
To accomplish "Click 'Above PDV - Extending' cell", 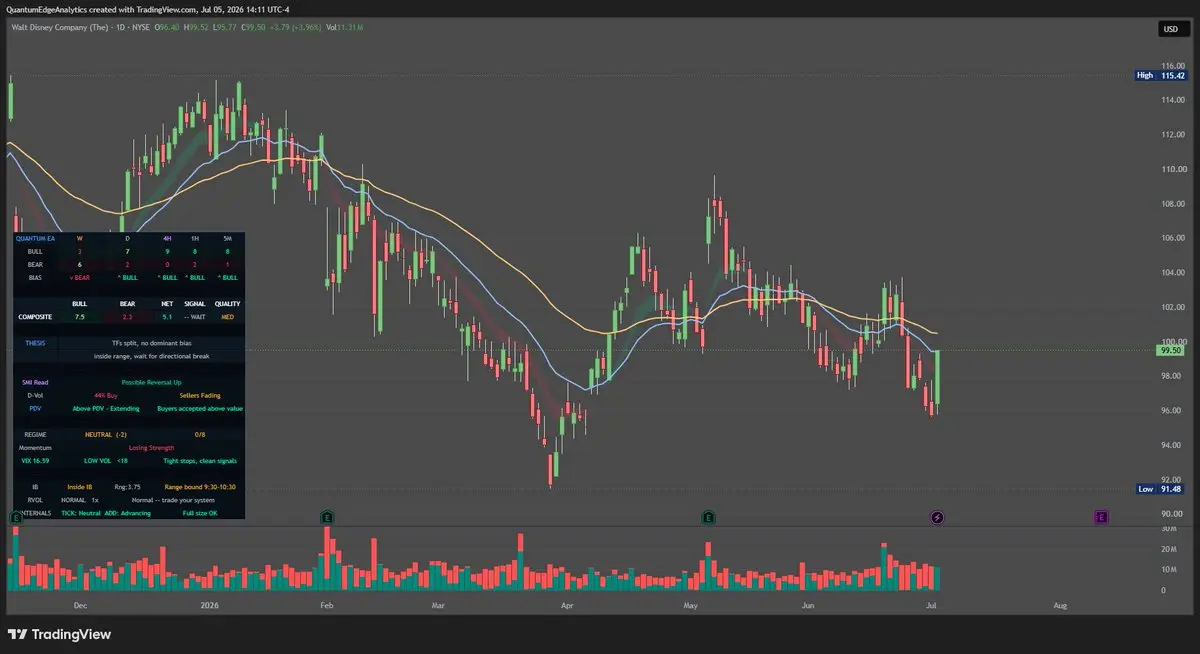I will pyautogui.click(x=106, y=408).
